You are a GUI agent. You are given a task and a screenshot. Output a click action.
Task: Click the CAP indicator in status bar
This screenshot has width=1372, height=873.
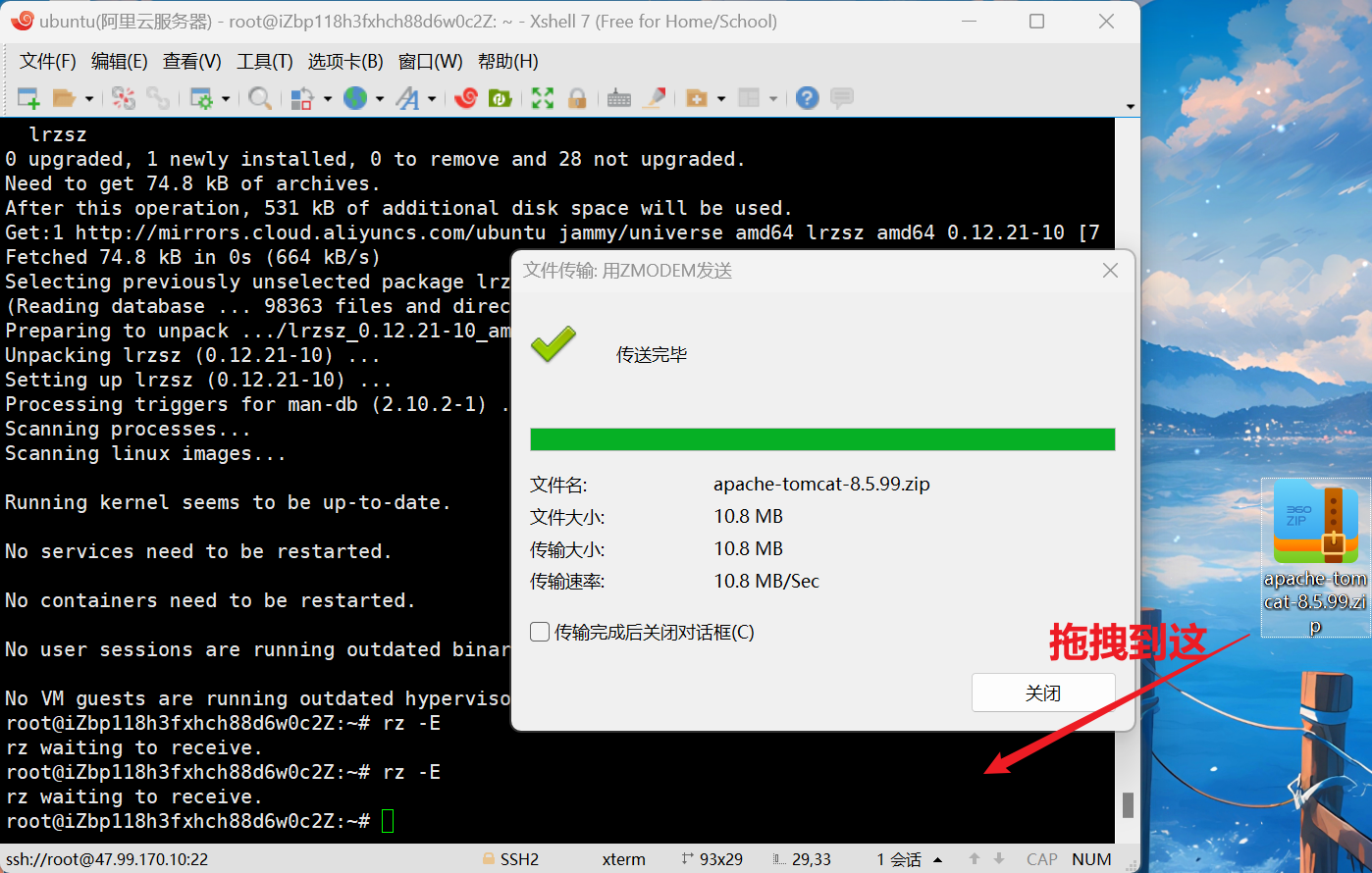[1042, 859]
